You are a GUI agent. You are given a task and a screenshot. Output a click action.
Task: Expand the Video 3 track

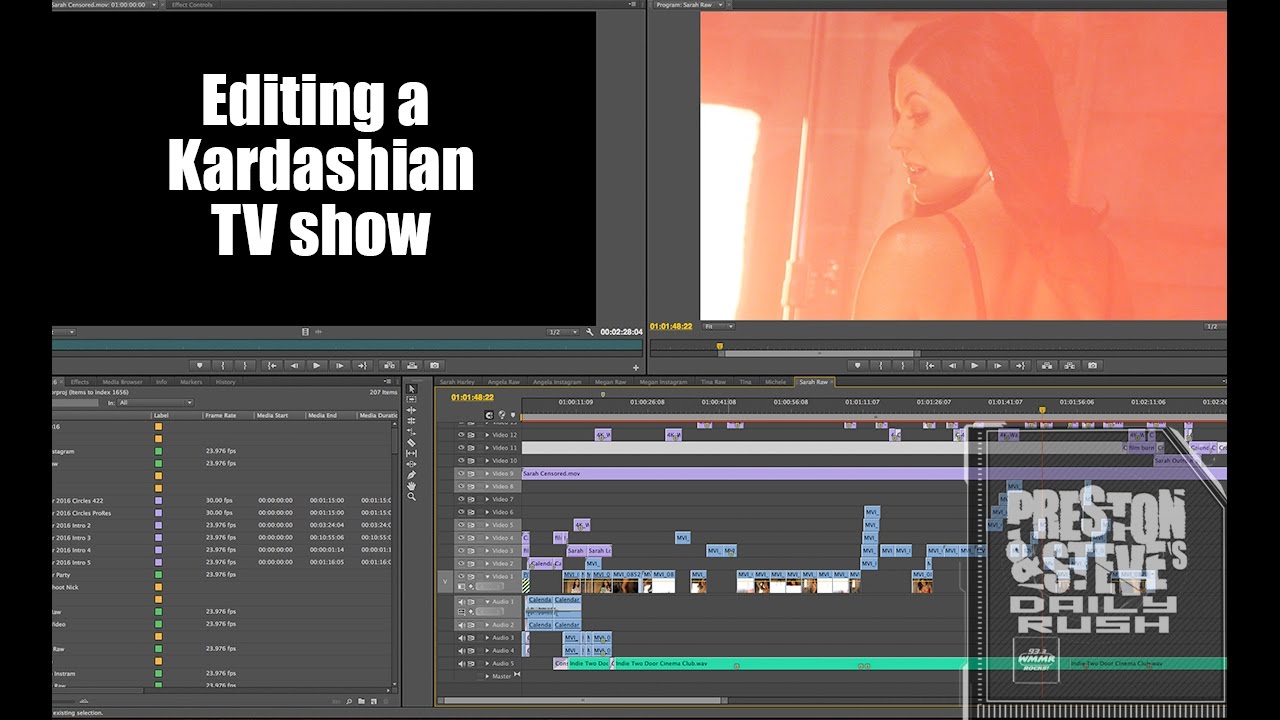488,551
